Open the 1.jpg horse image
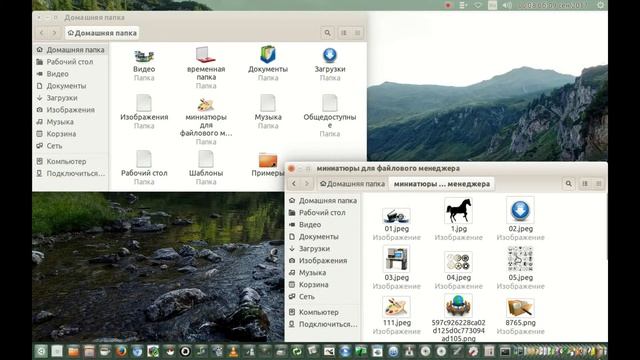640x360 pixels. 458,211
